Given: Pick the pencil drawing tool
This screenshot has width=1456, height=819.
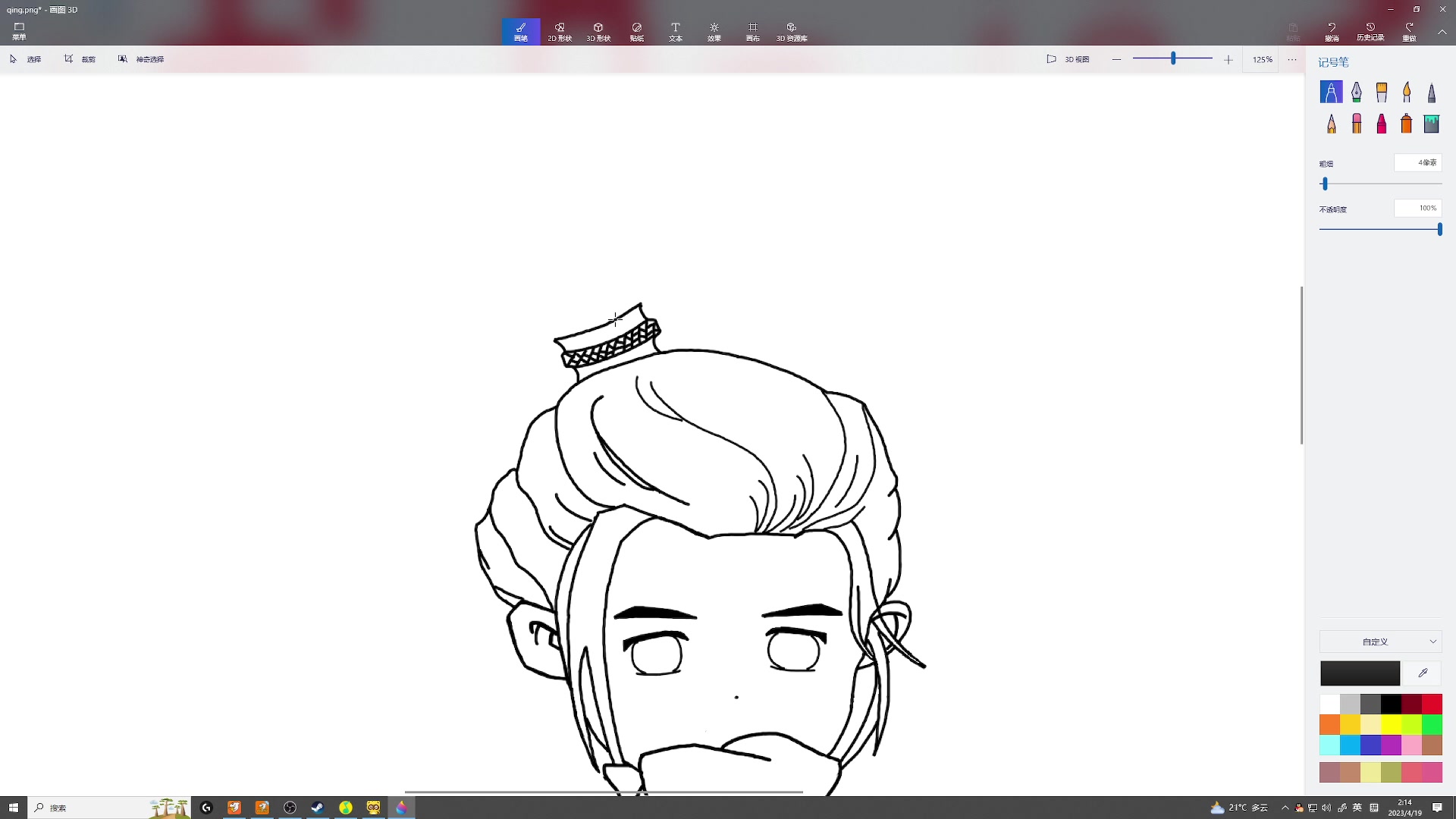Looking at the screenshot, I should [1331, 124].
